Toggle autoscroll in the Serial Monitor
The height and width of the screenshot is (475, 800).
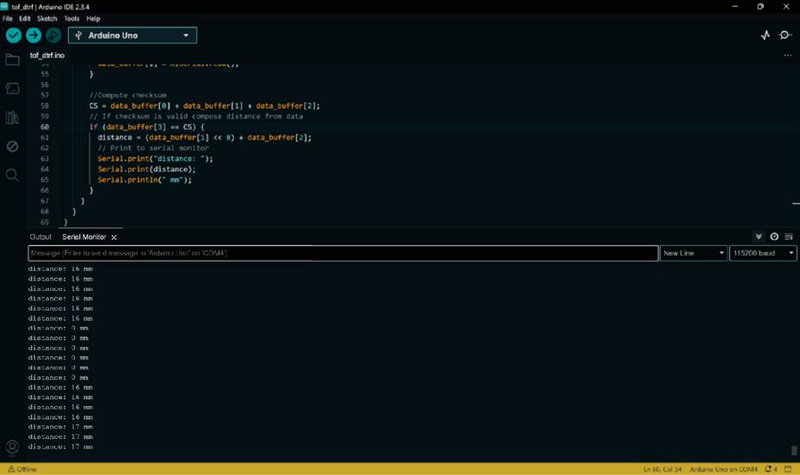tap(759, 237)
